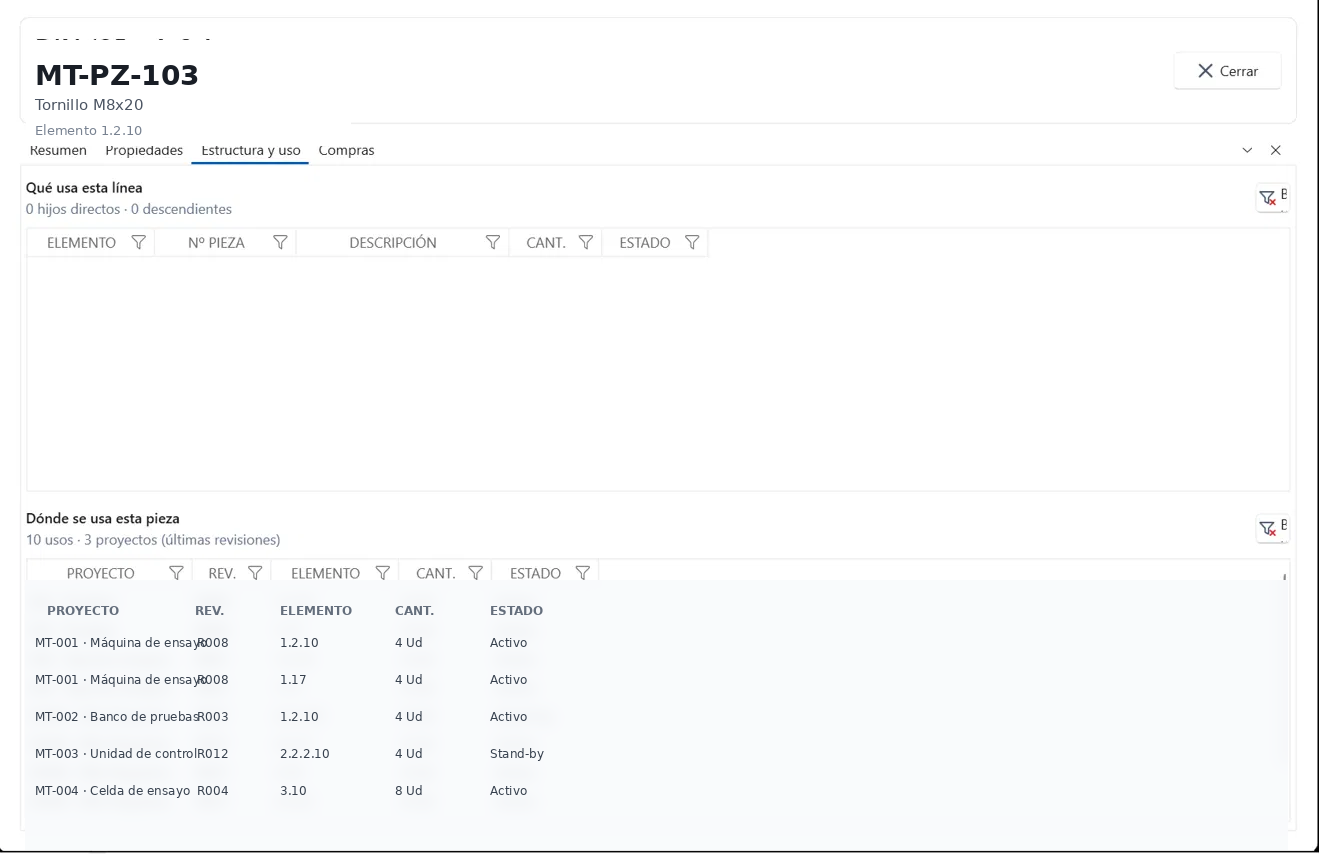Open the Nº PIEZA column filter
The width and height of the screenshot is (1319, 854).
point(281,243)
